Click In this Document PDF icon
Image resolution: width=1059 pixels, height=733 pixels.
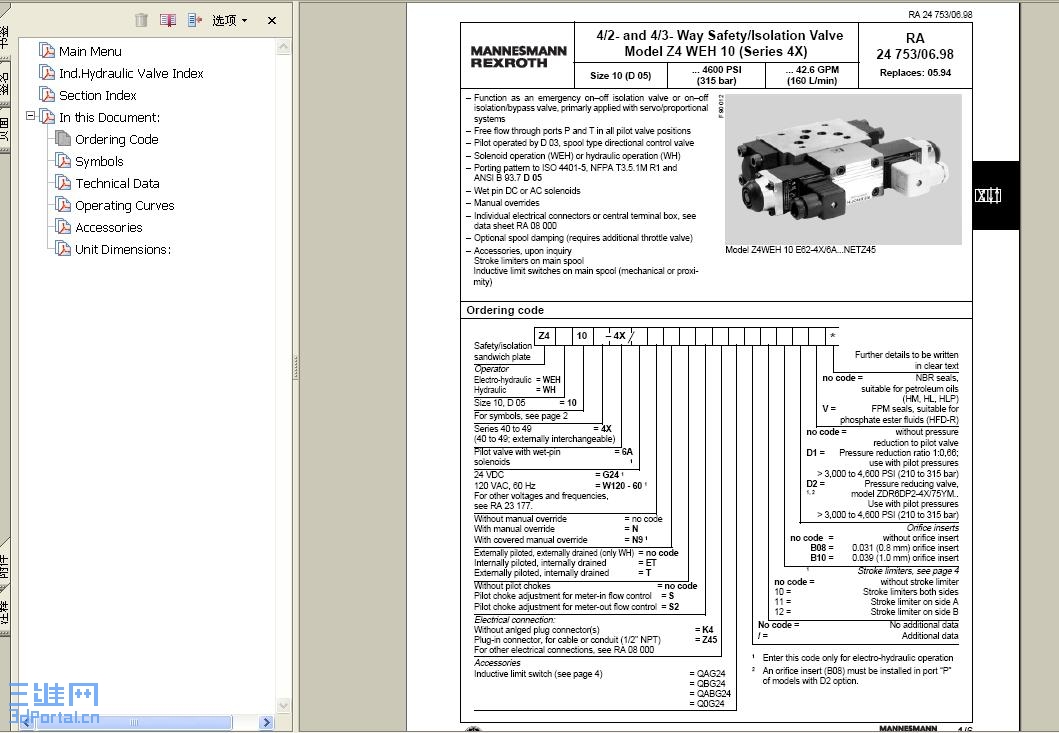click(47, 117)
